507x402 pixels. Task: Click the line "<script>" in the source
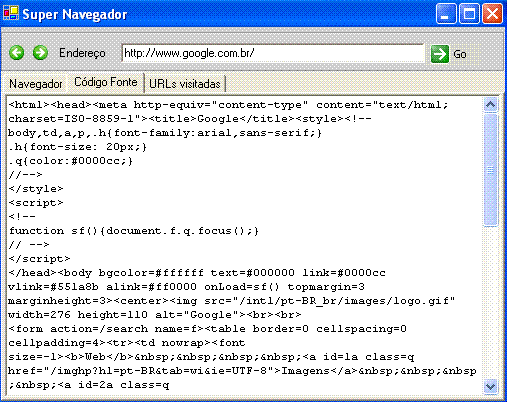(36, 203)
